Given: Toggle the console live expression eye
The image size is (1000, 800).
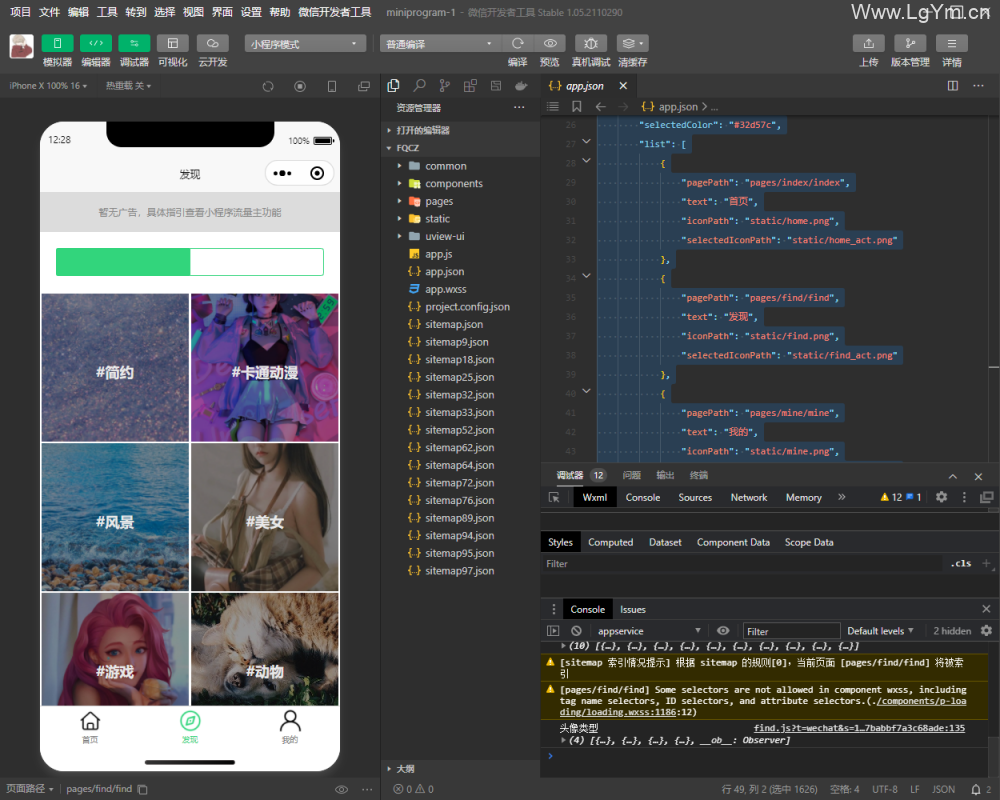Looking at the screenshot, I should (723, 631).
